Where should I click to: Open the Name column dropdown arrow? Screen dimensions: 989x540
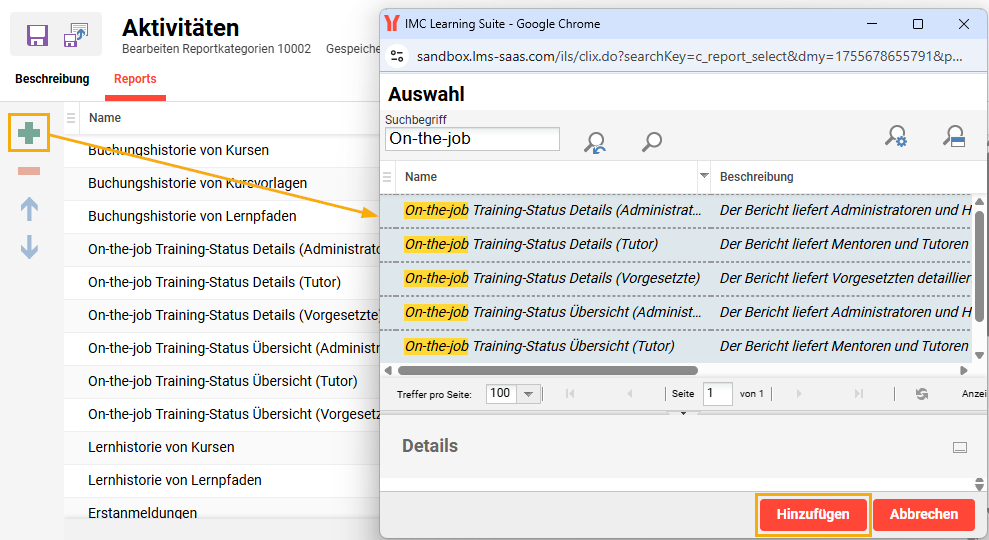[x=703, y=176]
